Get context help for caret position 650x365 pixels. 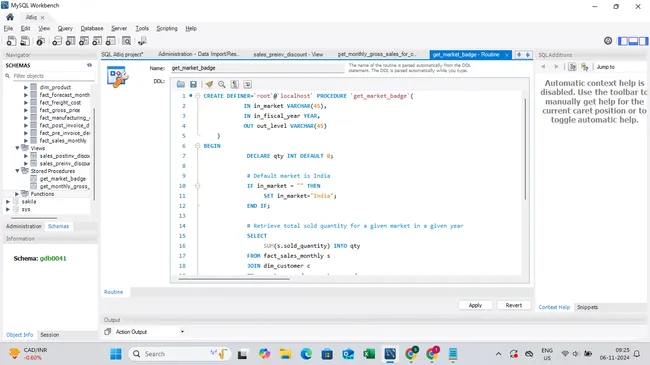[x=572, y=66]
